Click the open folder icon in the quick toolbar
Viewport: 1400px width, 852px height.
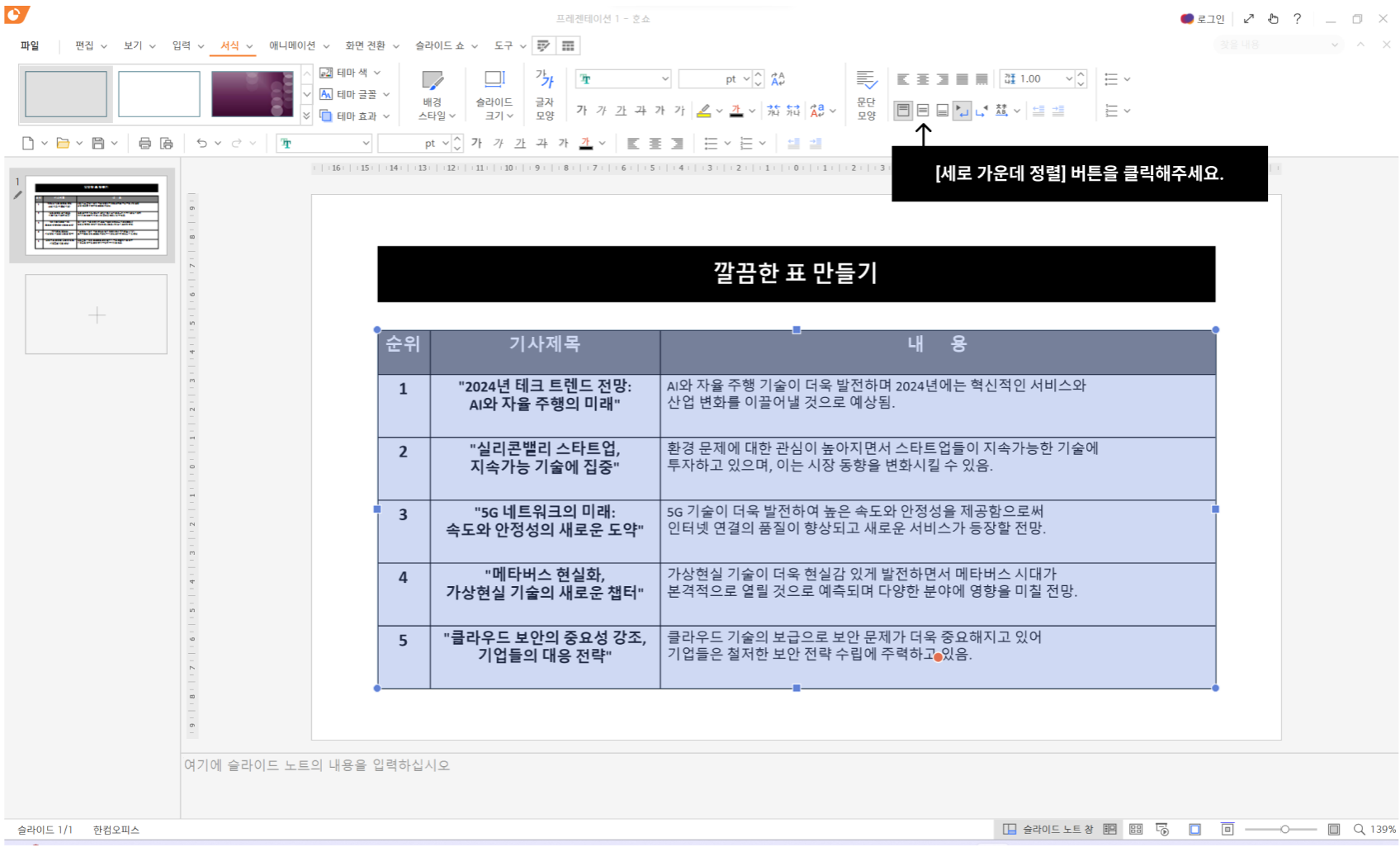63,144
